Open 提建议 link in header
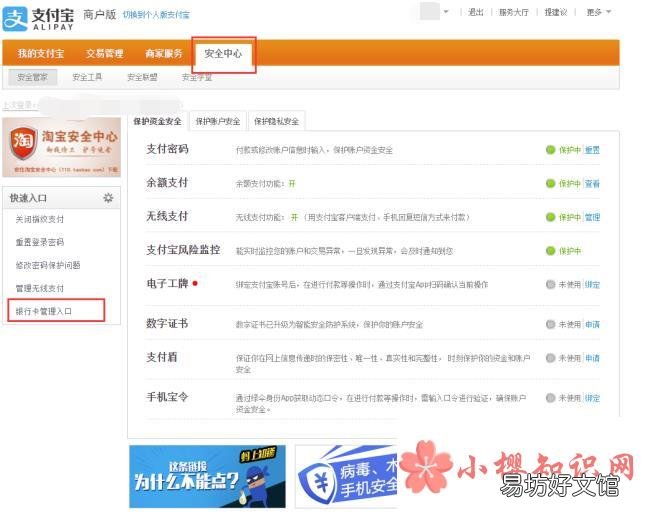Viewport: 647px width, 517px height. [x=556, y=12]
